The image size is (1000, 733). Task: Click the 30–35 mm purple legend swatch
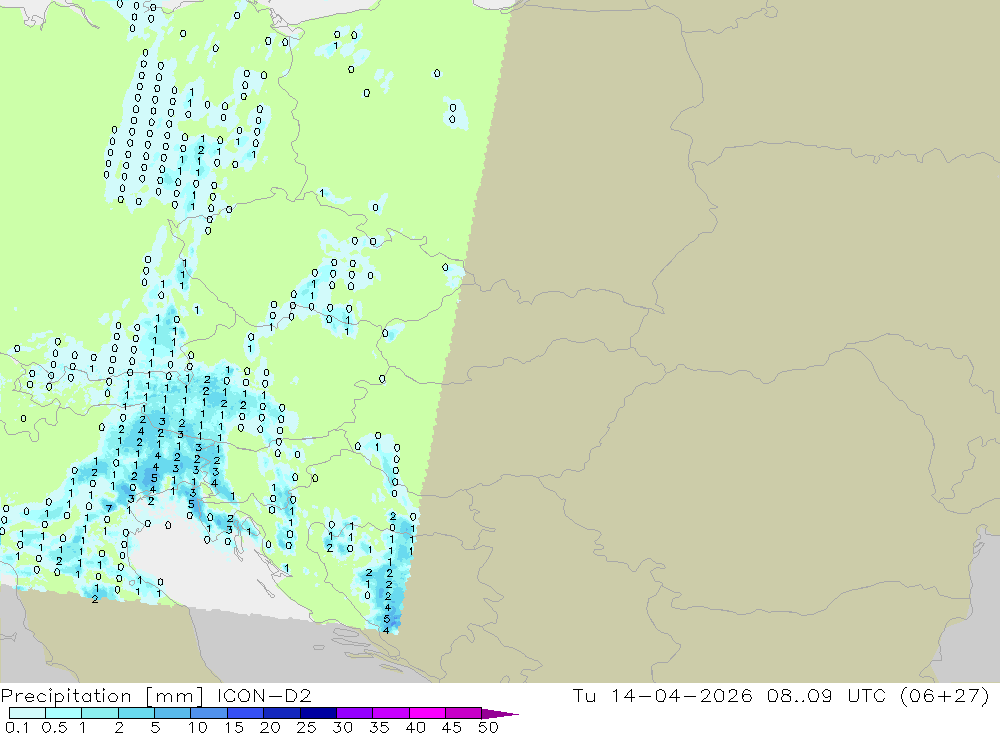click(355, 713)
